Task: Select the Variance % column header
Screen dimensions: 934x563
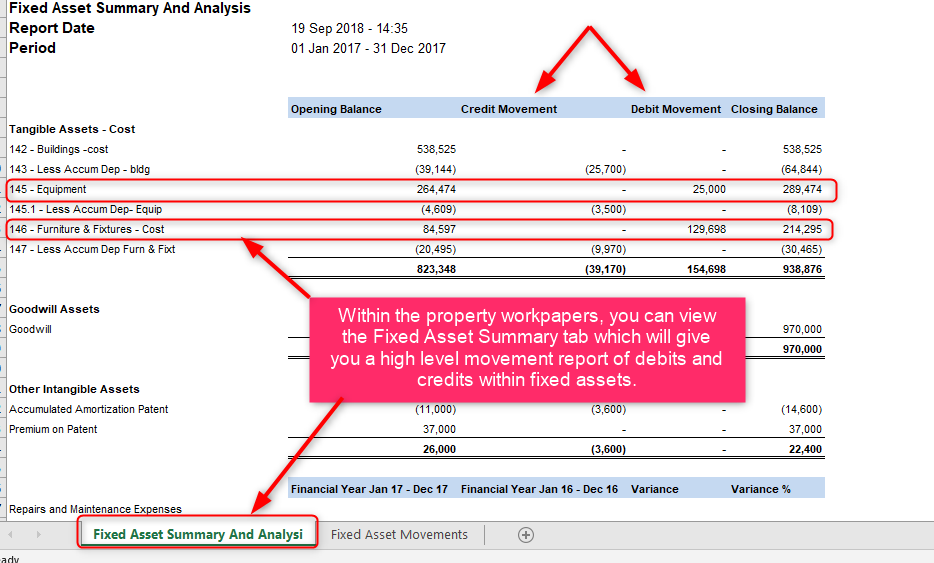Action: 761,489
